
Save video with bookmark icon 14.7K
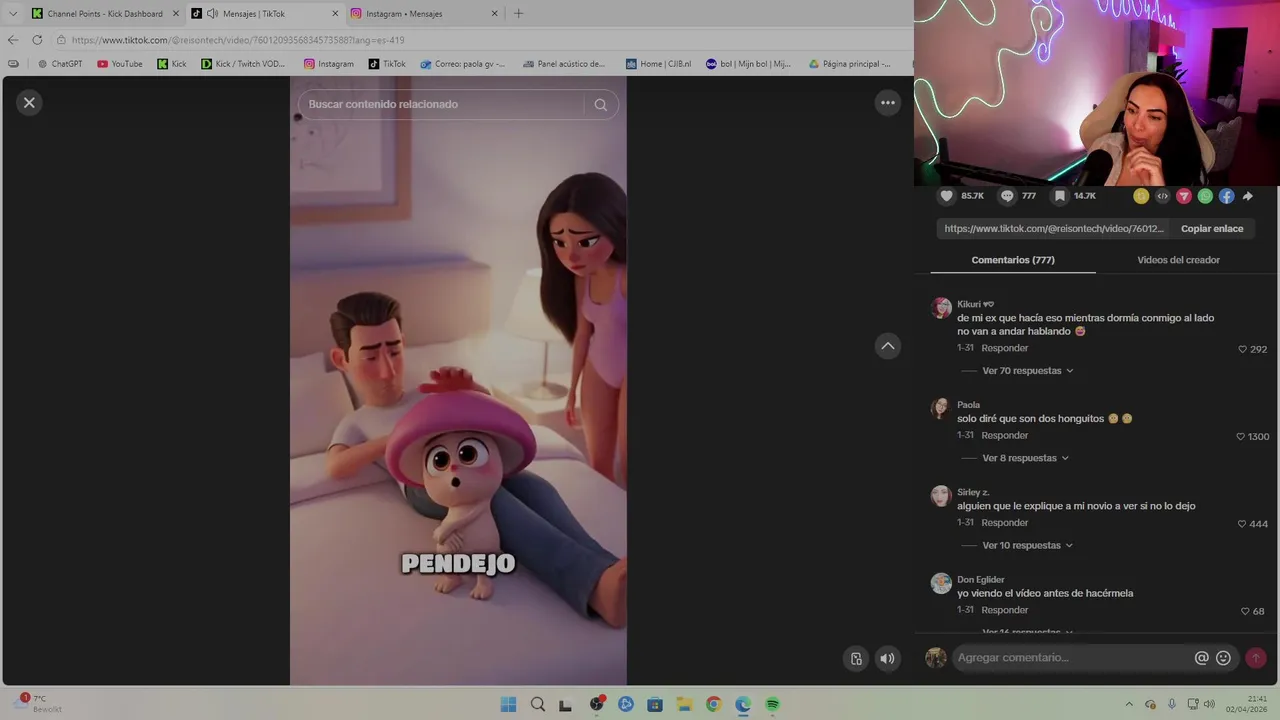(x=1060, y=196)
